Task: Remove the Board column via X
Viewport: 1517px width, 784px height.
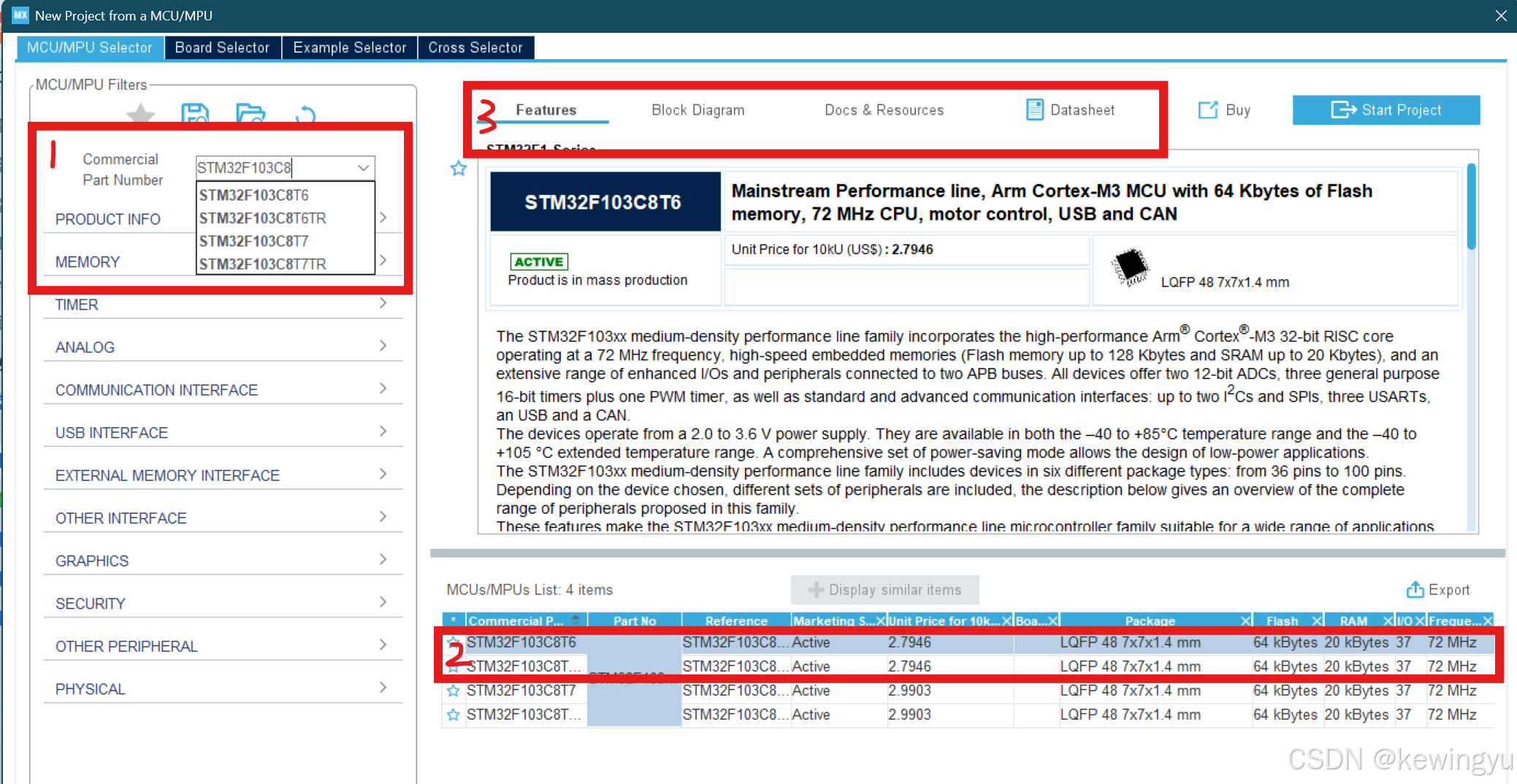Action: pyautogui.click(x=1052, y=620)
